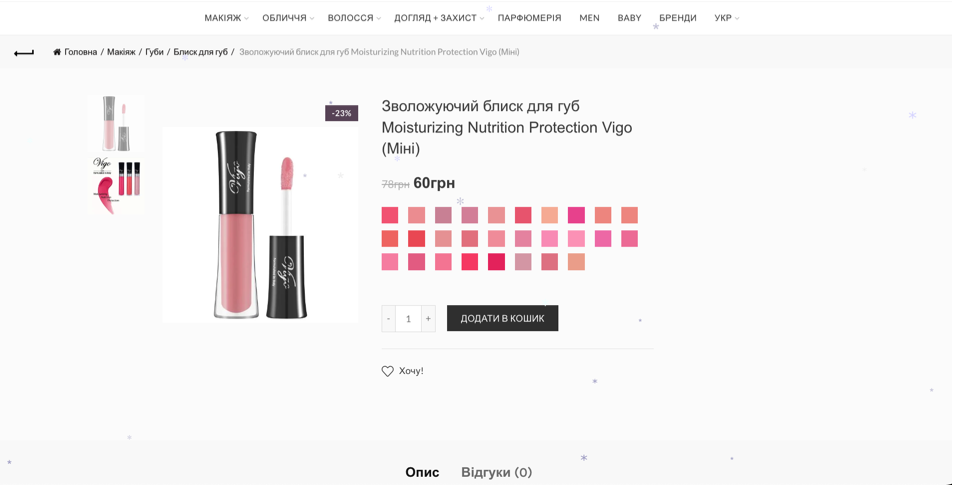
Task: Click the home icon in breadcrumbs
Action: pos(57,52)
